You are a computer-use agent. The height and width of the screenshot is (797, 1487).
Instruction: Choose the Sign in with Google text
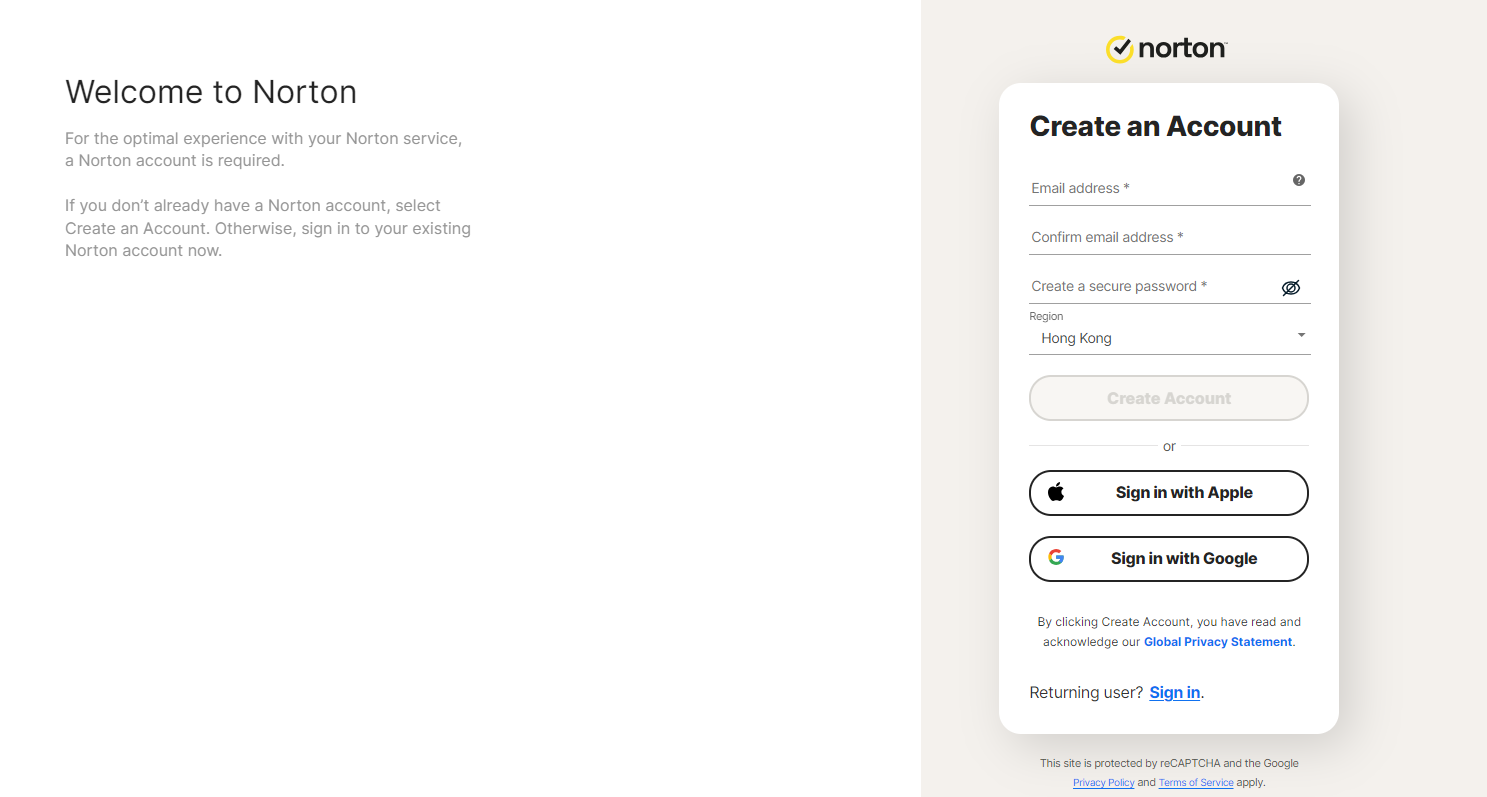[1184, 558]
